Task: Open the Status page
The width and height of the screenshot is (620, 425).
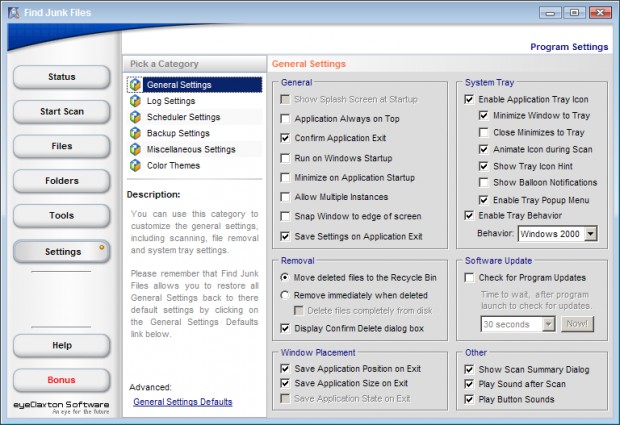Action: (x=62, y=77)
